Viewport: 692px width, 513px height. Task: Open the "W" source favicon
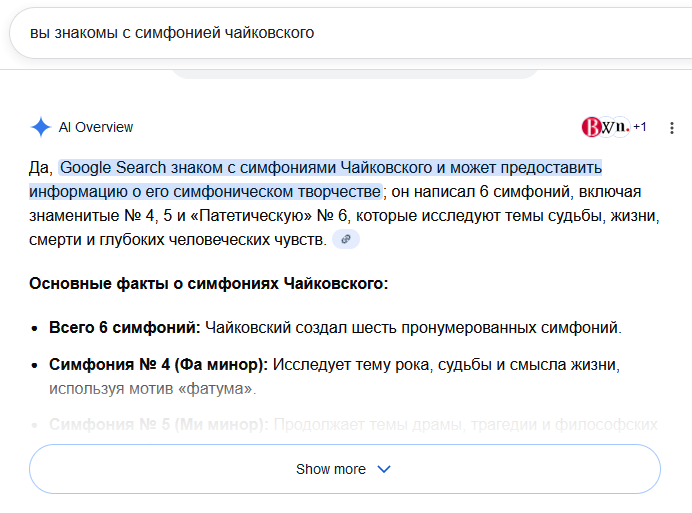point(606,127)
